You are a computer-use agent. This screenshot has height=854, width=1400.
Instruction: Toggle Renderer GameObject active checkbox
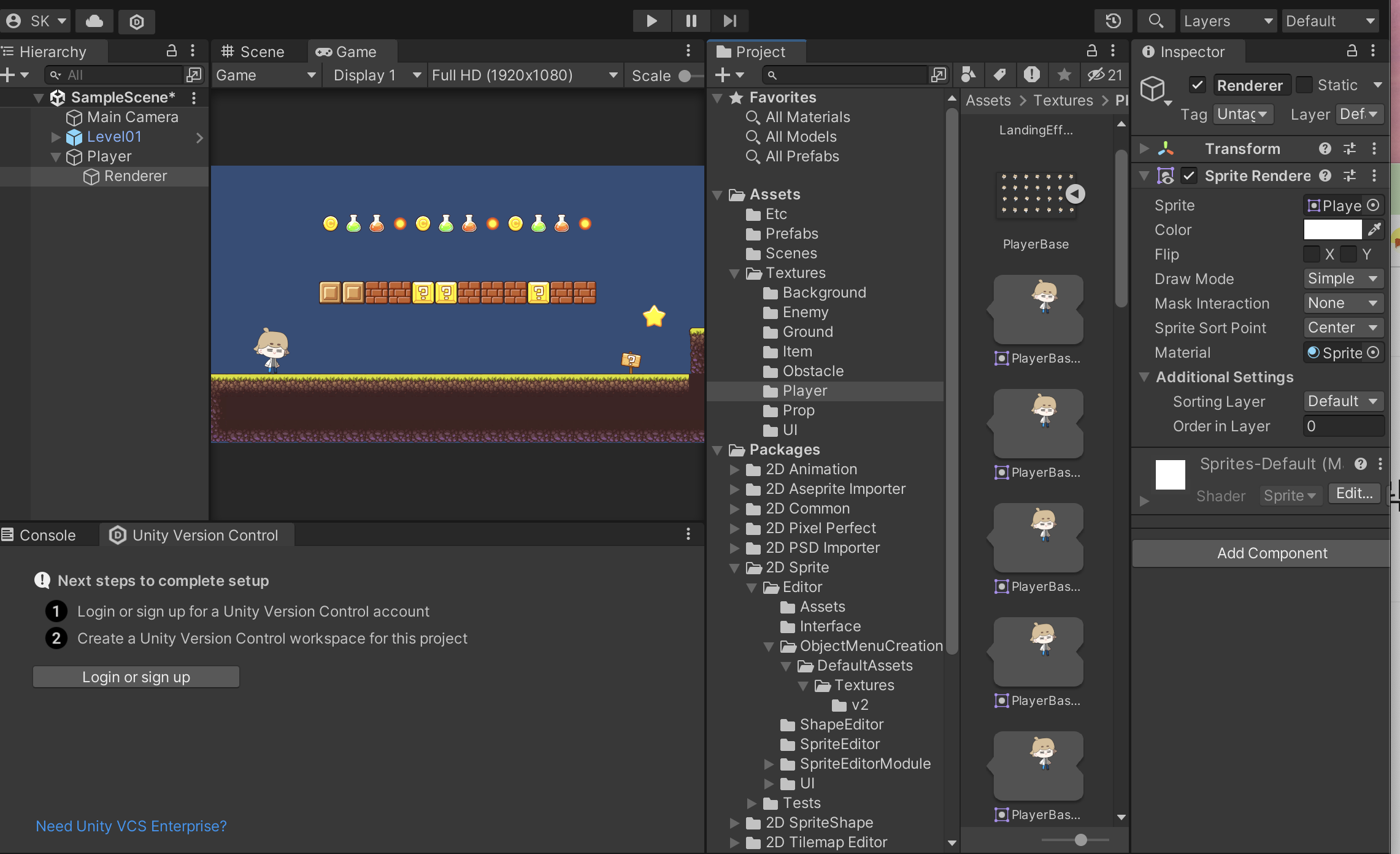(x=1197, y=85)
